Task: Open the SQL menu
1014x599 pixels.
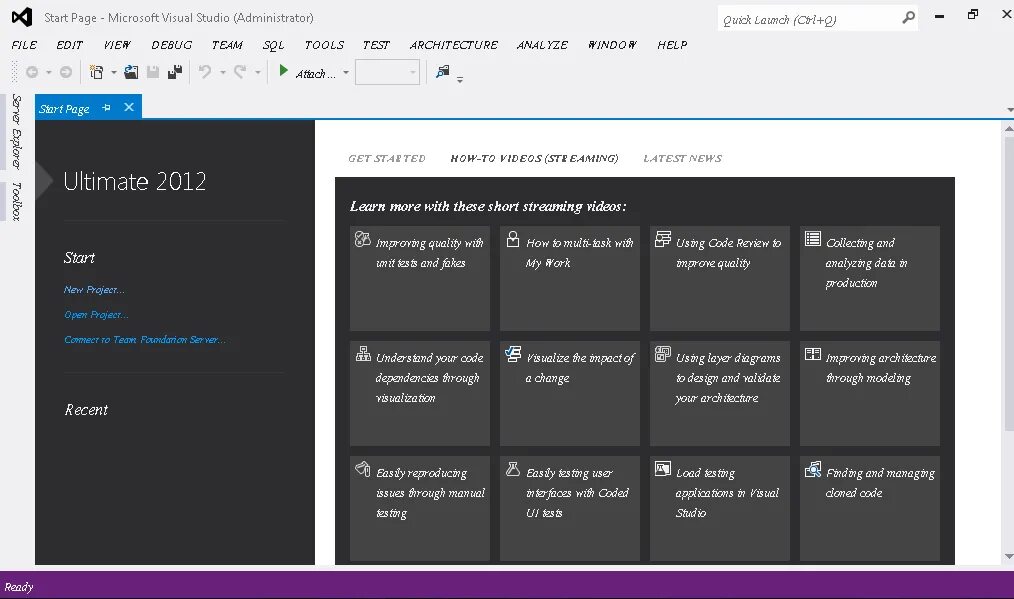Action: tap(273, 45)
